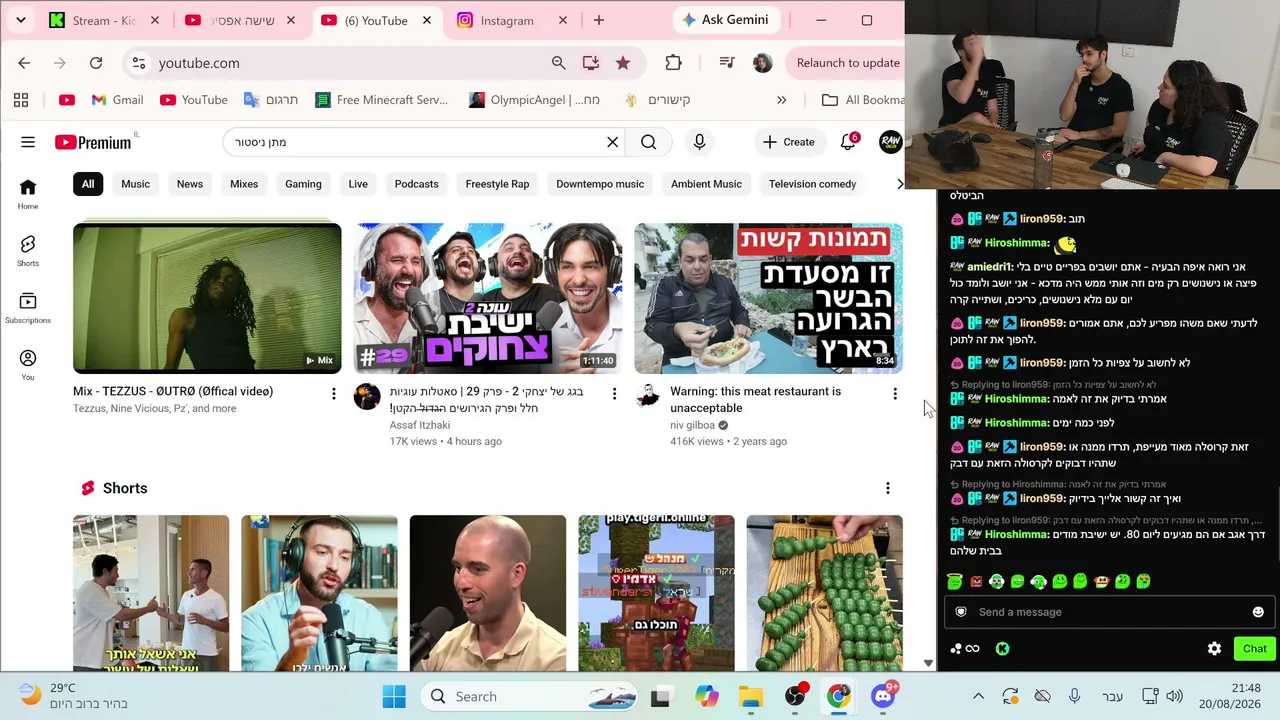This screenshot has width=1280, height=720.
Task: Click the YouTube search magnifier button
Action: click(x=649, y=142)
